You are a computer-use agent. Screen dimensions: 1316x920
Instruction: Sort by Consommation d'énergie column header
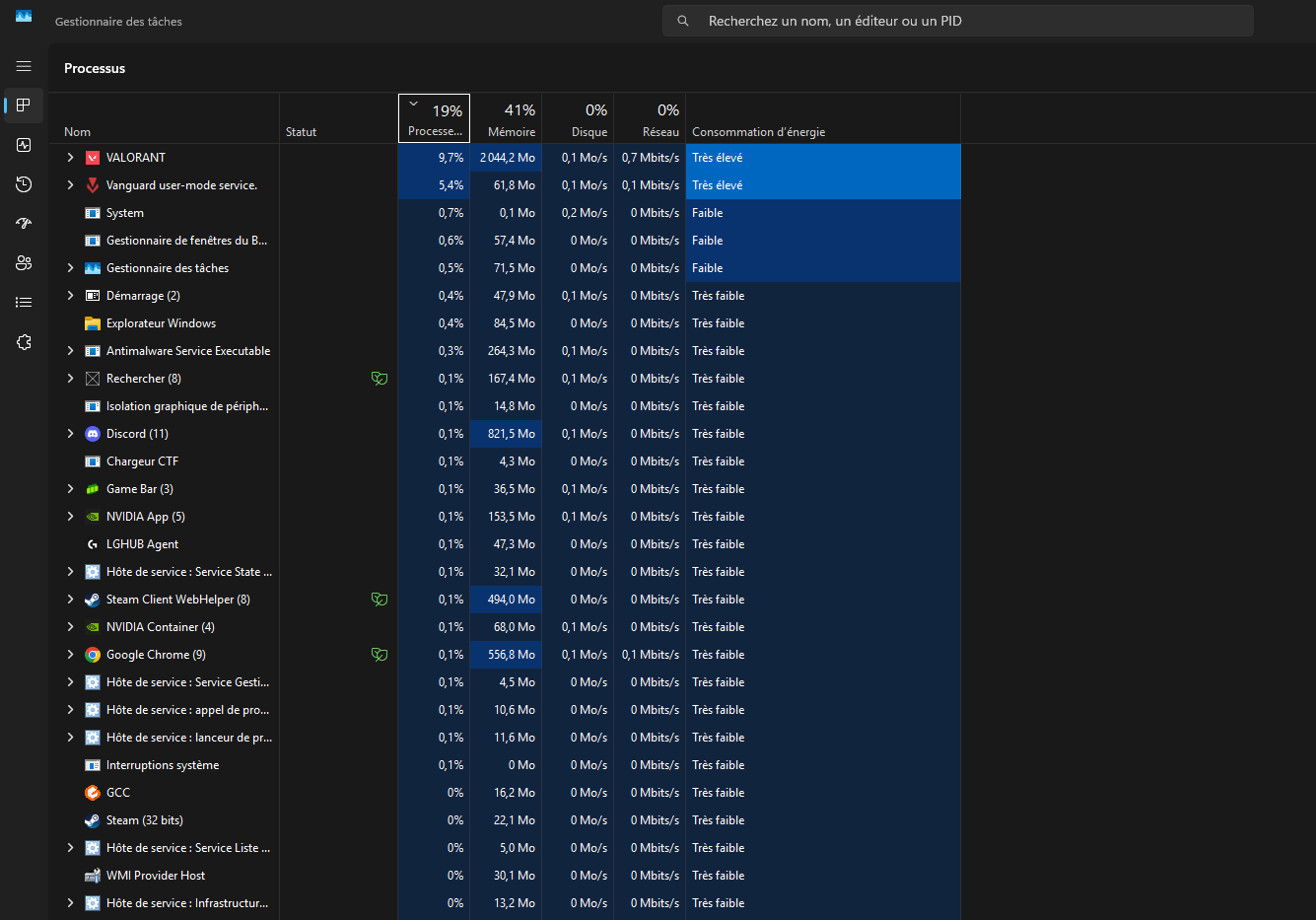pyautogui.click(x=823, y=118)
